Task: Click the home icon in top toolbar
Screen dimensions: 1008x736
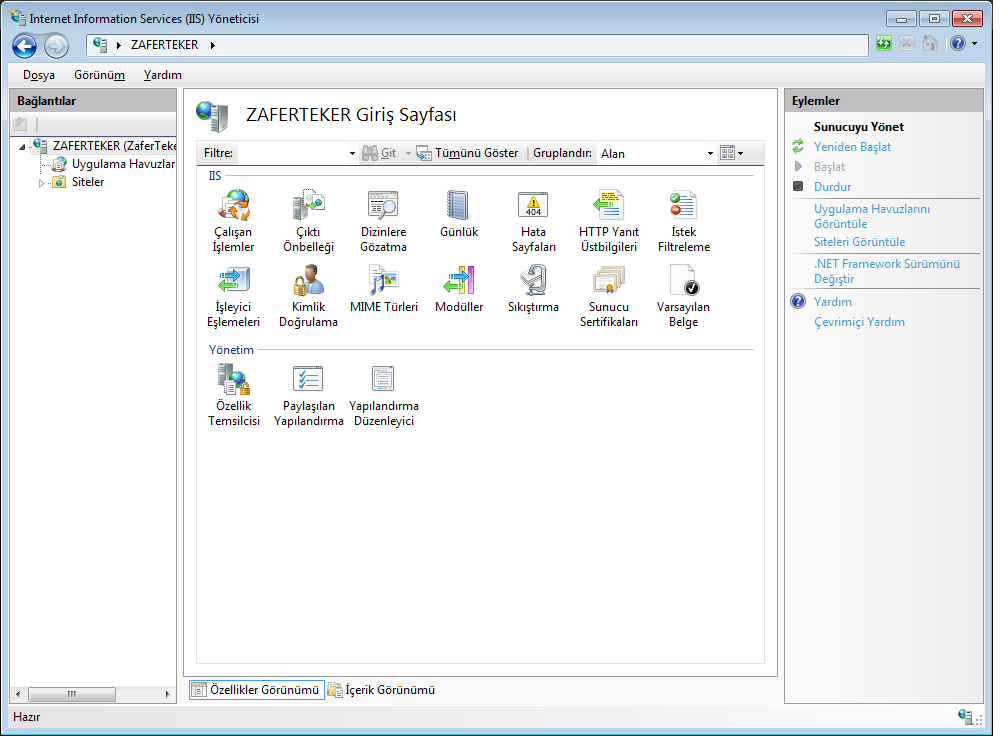Action: point(930,44)
